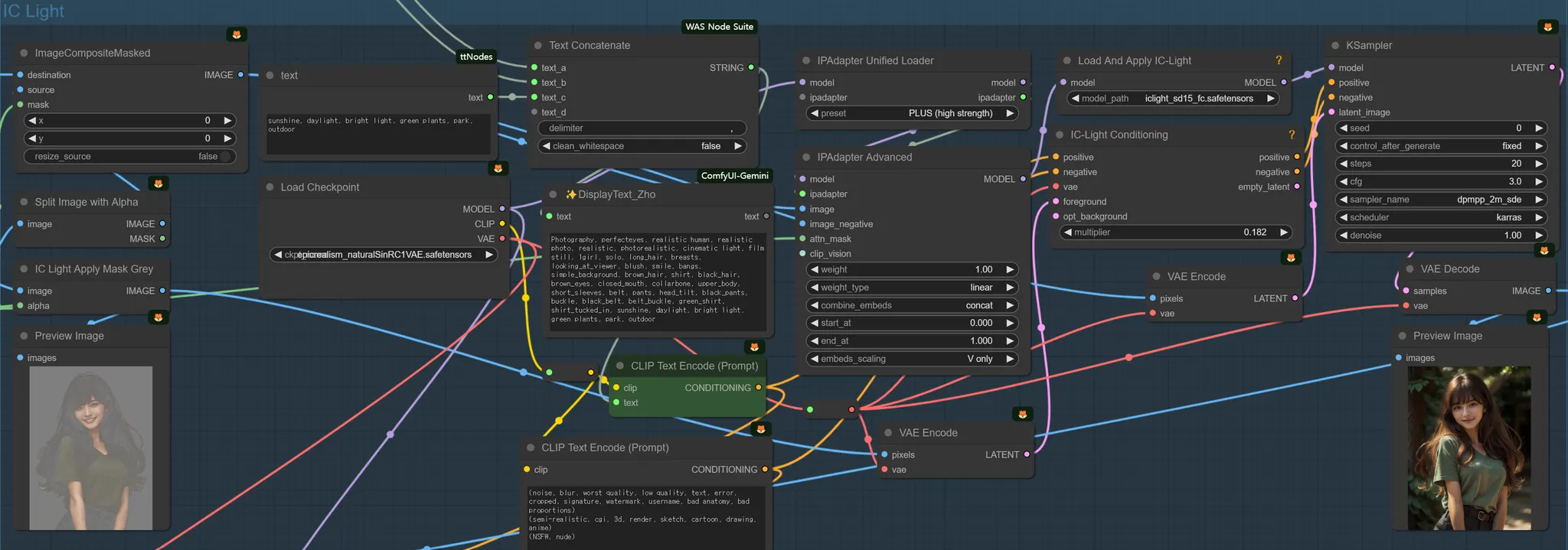Collapse the Text Concatenate node via title dot
The image size is (1568, 550).
538,46
